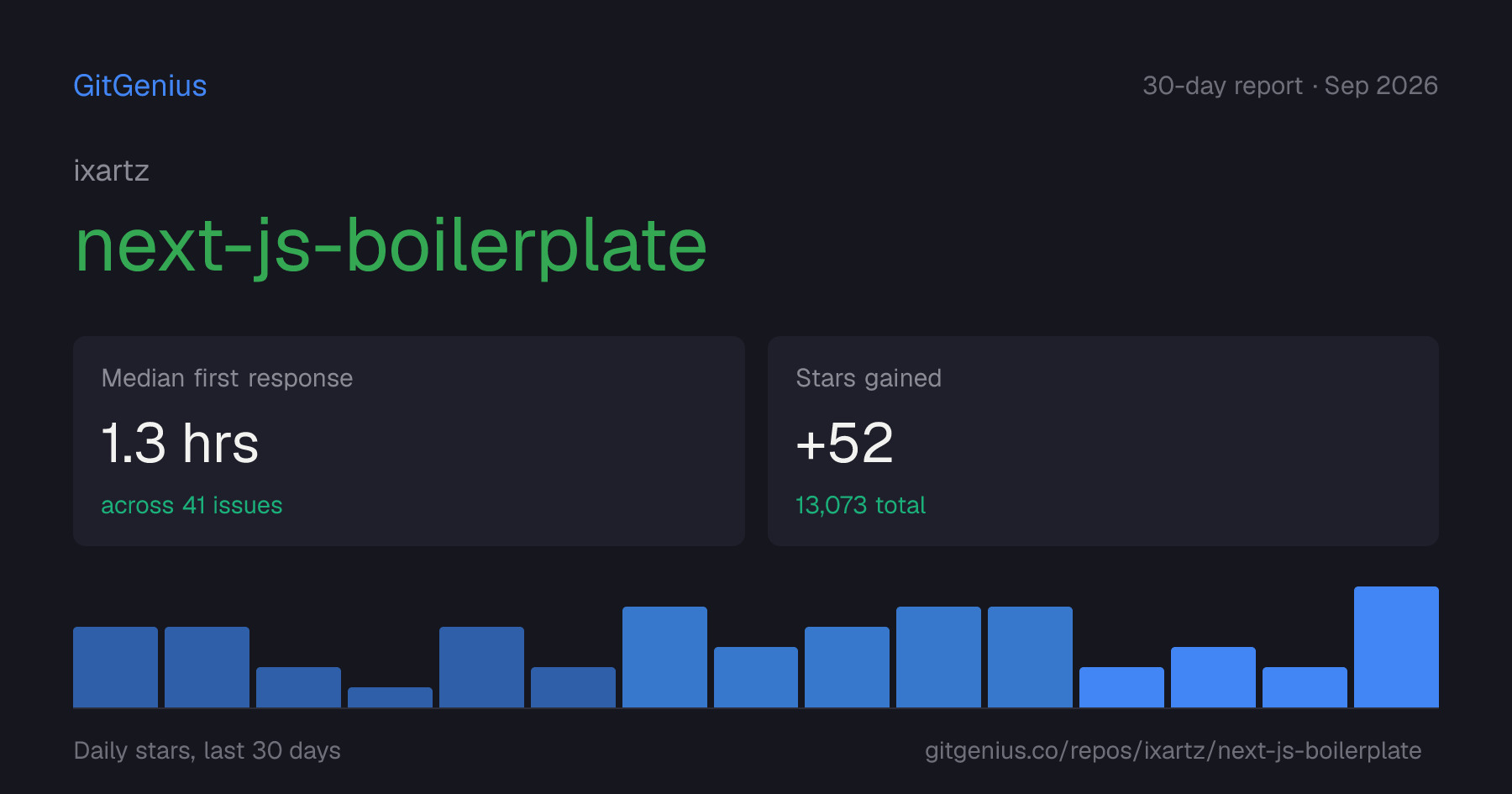Click the GitGenius brand link
This screenshot has width=1512, height=794.
[x=139, y=86]
